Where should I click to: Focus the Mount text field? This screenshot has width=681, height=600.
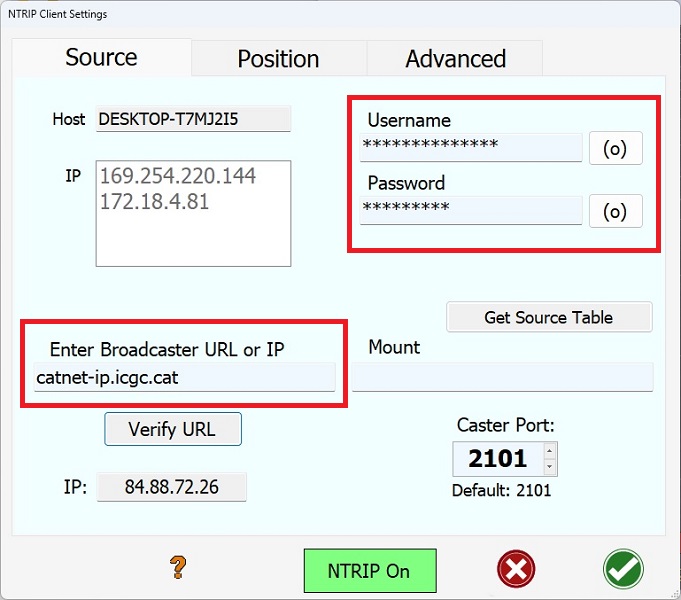coord(502,378)
